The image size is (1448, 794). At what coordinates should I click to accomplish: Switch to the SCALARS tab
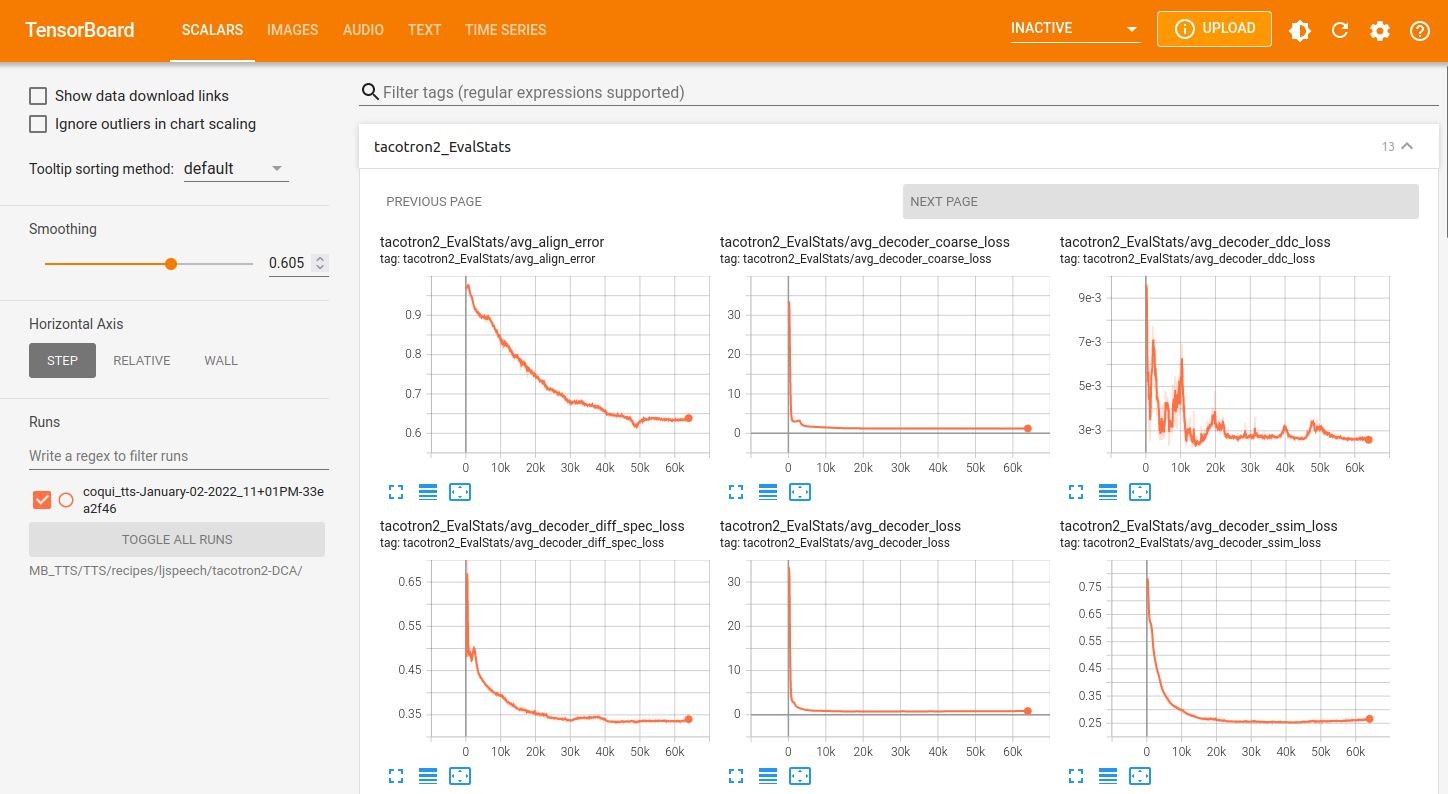212,30
